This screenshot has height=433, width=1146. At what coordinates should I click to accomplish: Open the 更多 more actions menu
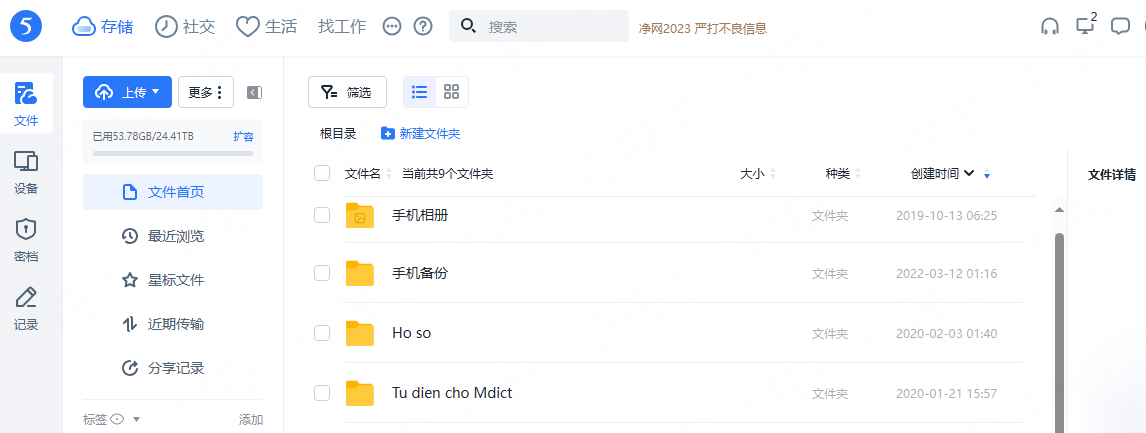point(206,92)
